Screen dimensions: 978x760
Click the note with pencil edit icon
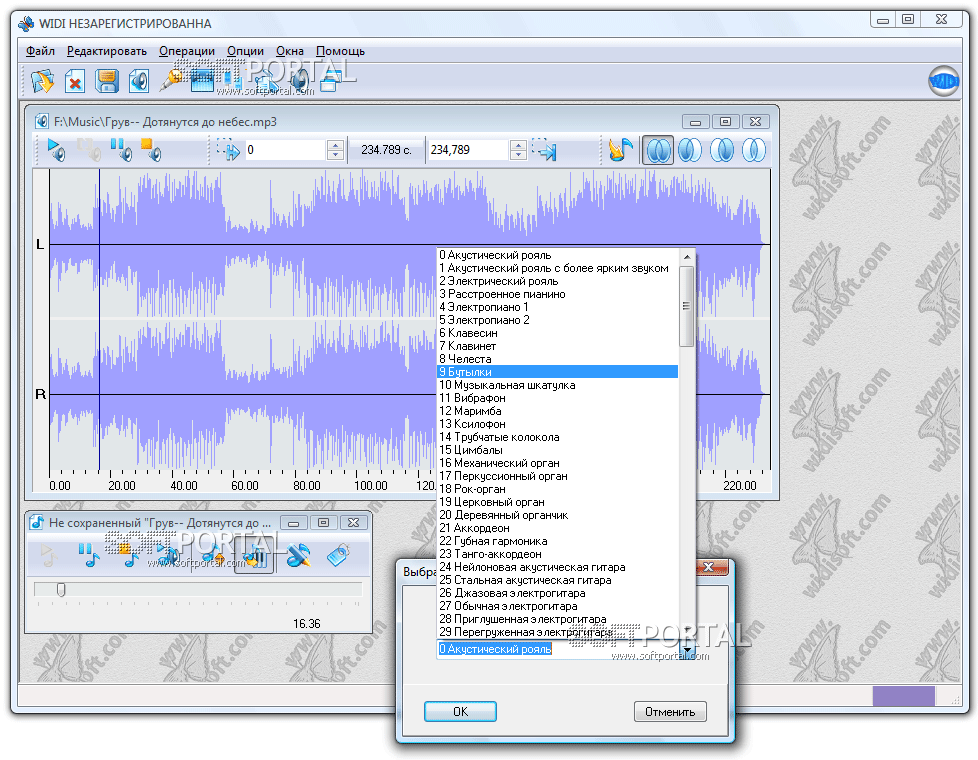point(298,555)
